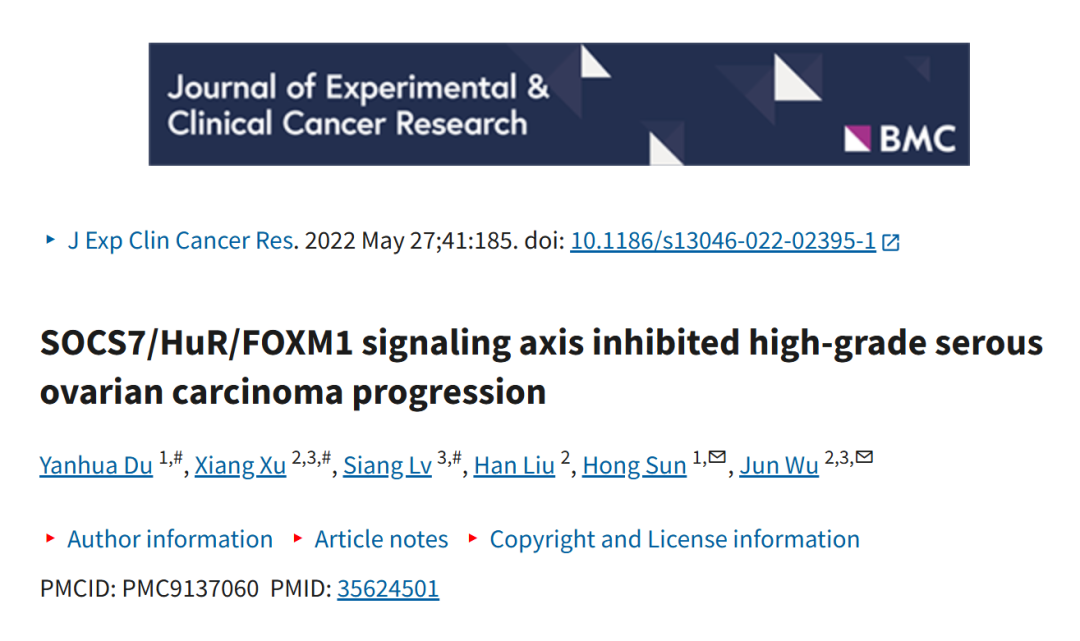The image size is (1080, 641).
Task: Open the DOI link 10.1186/s13046-022-02395-1
Action: (x=723, y=240)
